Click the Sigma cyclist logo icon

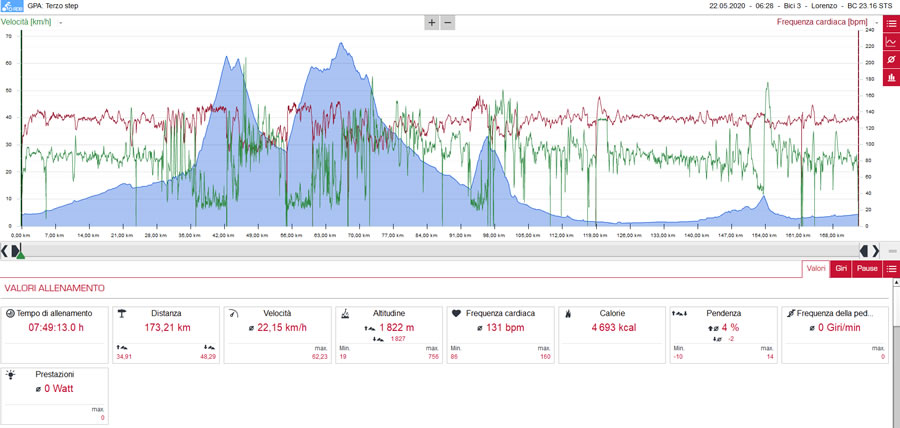coord(11,6)
